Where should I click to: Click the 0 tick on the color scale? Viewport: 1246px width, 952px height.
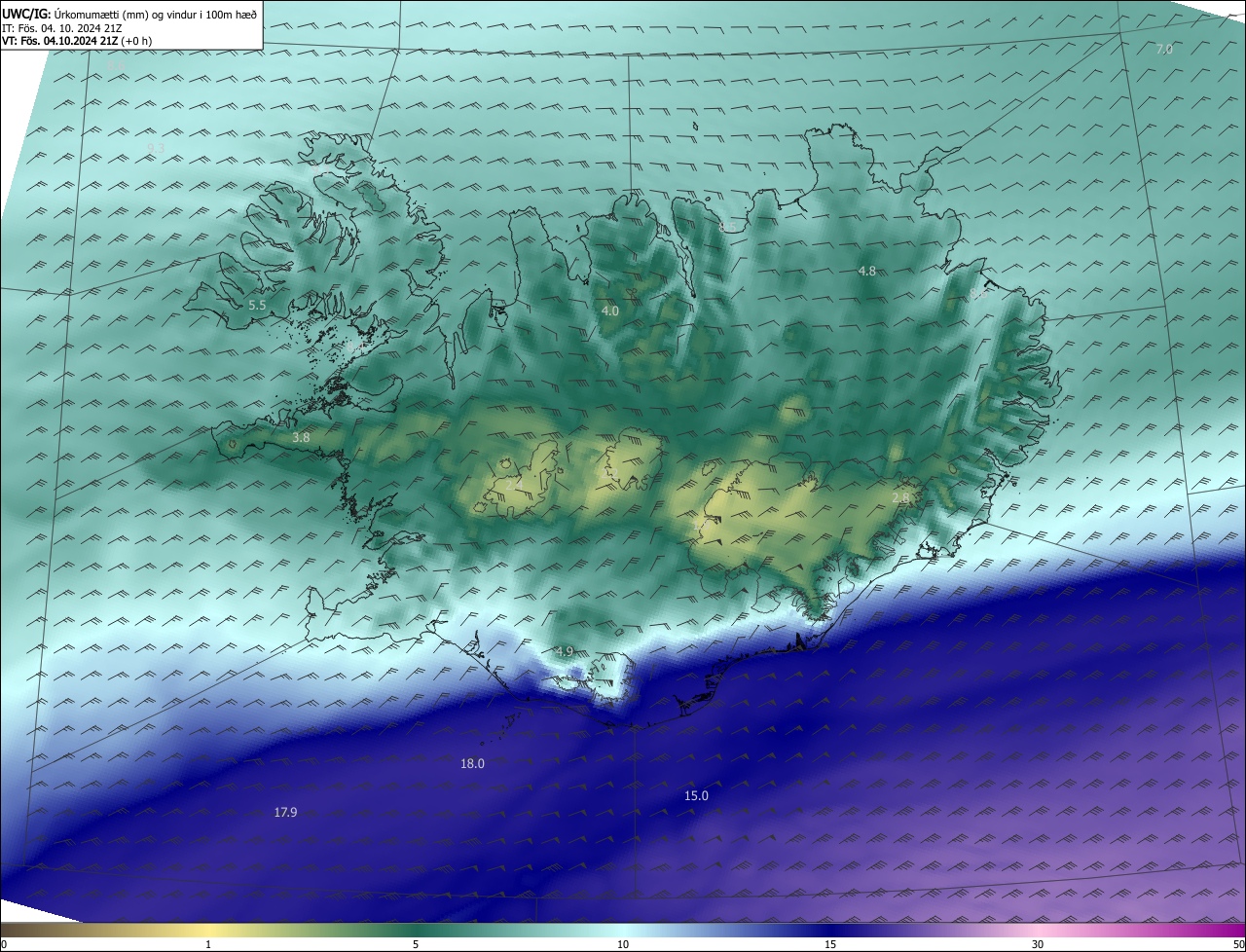(4, 944)
